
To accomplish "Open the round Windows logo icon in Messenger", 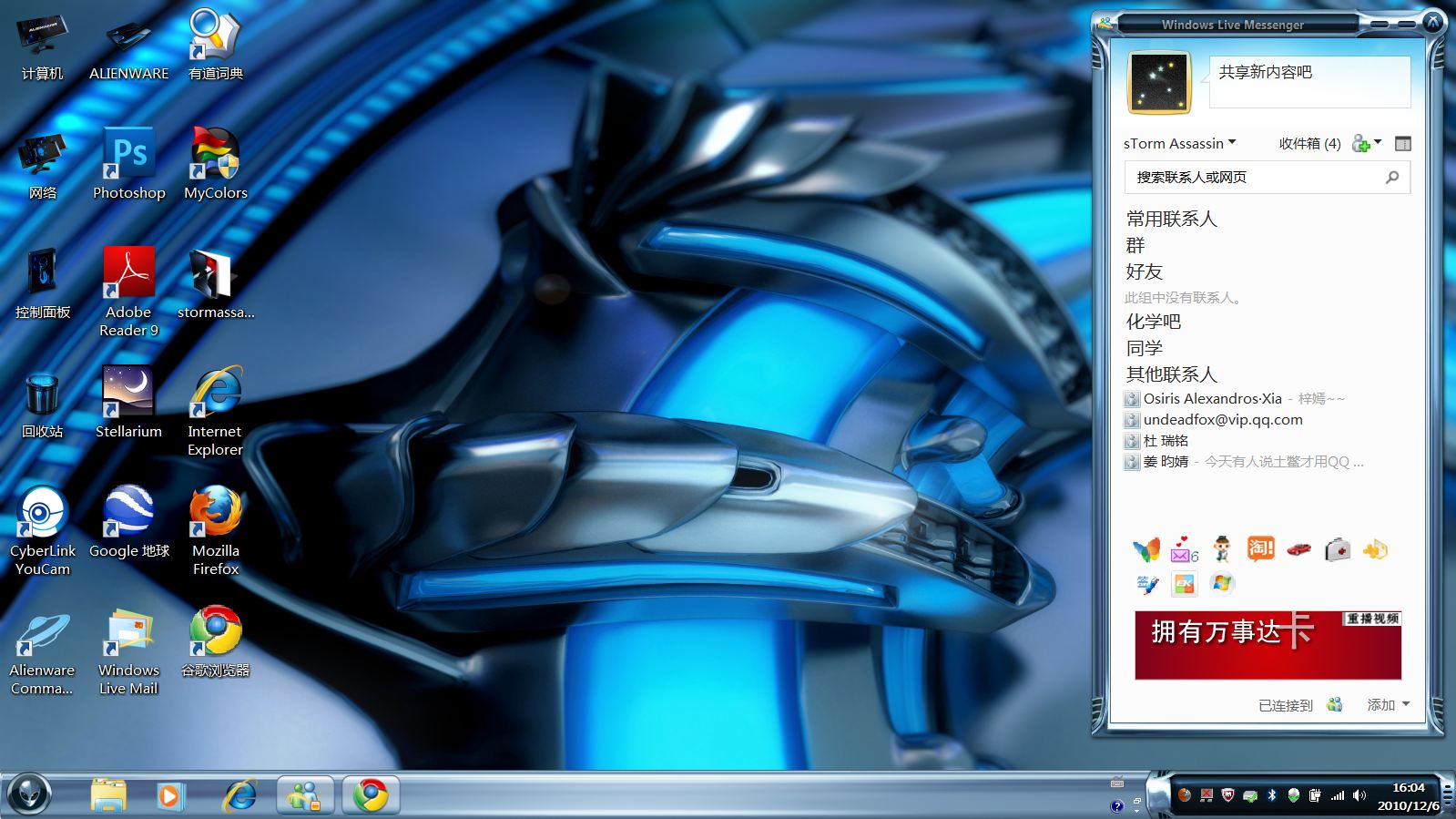I will coord(1222,583).
